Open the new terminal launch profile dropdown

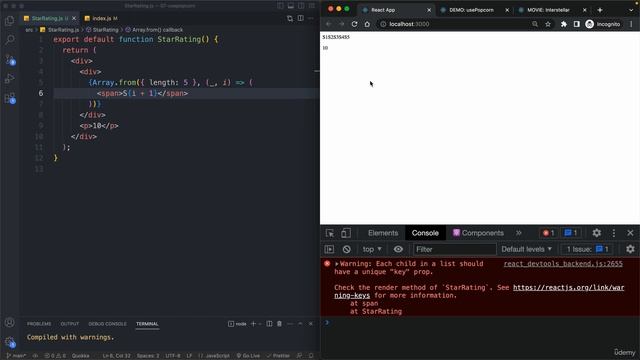pyautogui.click(x=260, y=324)
